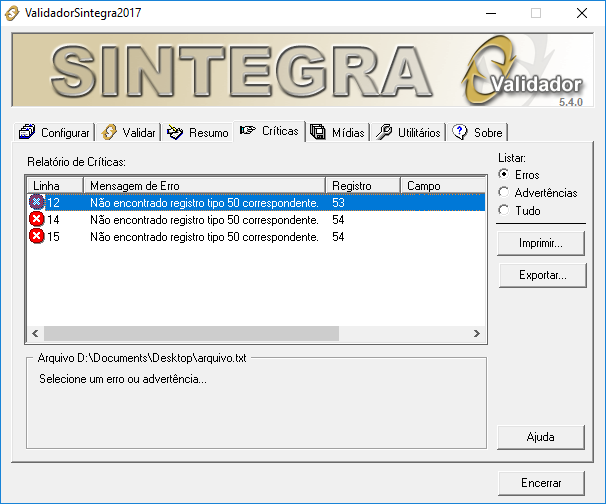The width and height of the screenshot is (606, 504).
Task: Switch to the Críticas tab
Action: (x=269, y=131)
